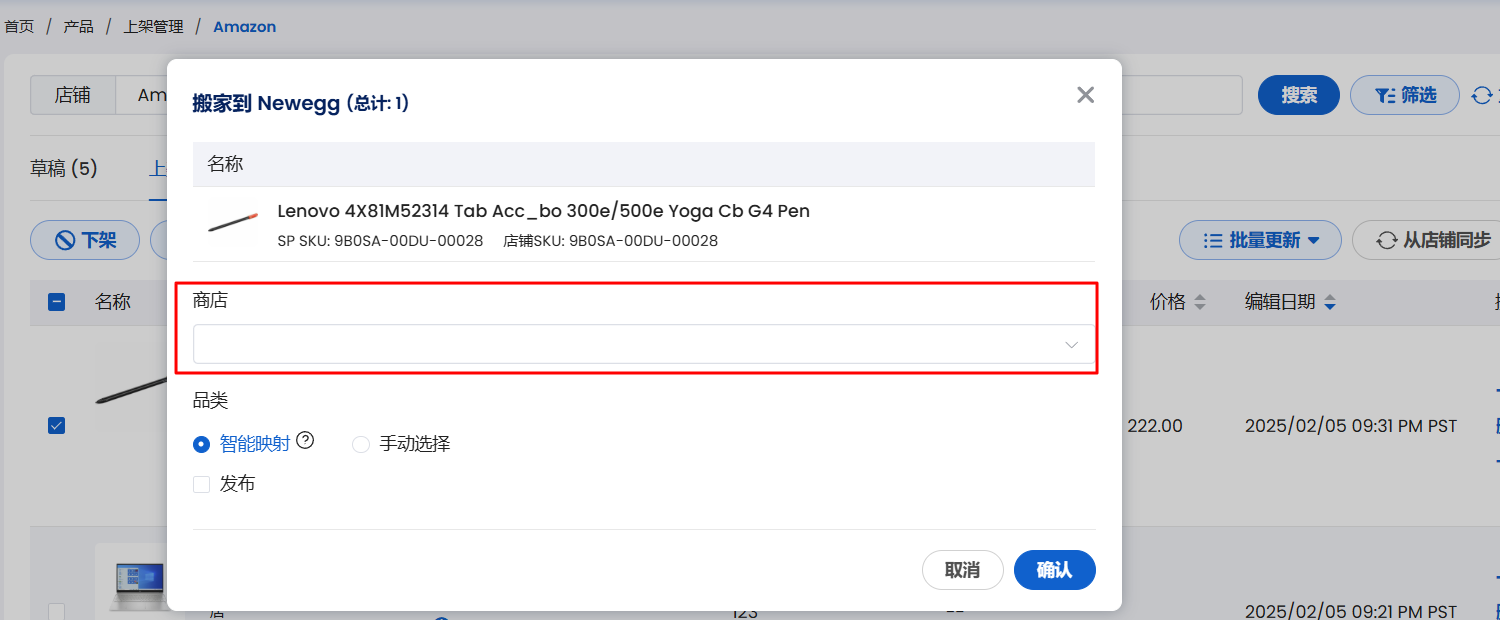The width and height of the screenshot is (1500, 620).
Task: Click the 智能映射 help question mark icon
Action: (306, 440)
